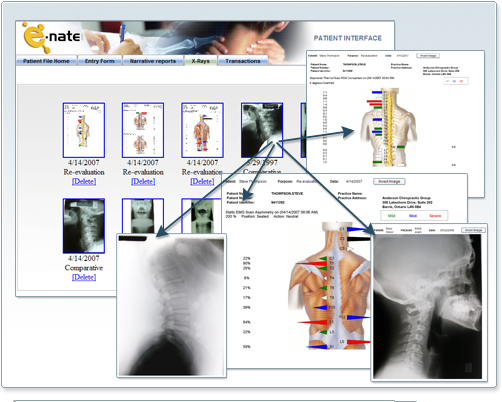The image size is (502, 402).
Task: Open the open-mouth X-ray thumbnail in bottom row
Action: coord(143,216)
